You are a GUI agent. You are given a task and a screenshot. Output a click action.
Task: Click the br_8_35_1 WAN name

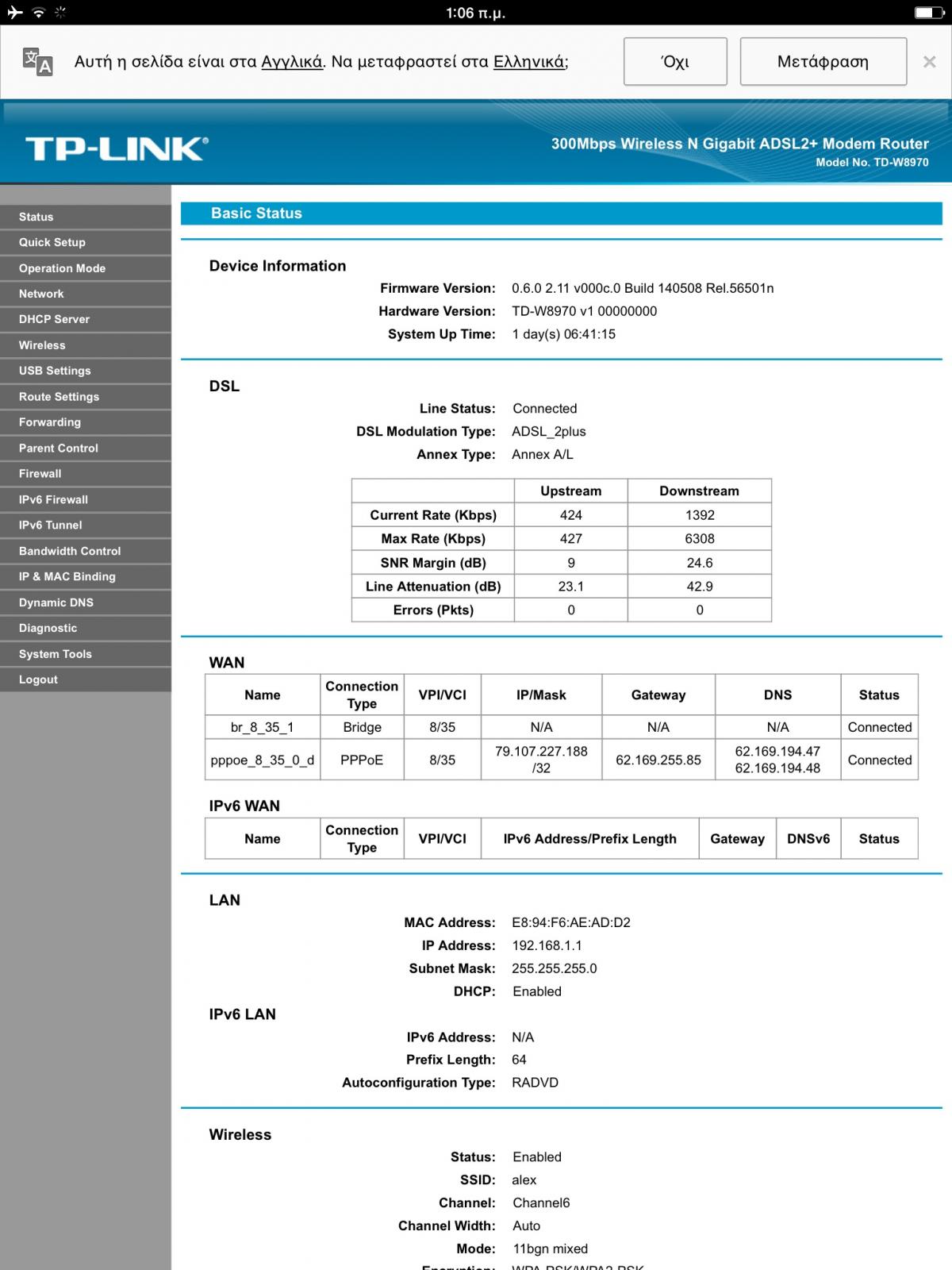pos(263,727)
